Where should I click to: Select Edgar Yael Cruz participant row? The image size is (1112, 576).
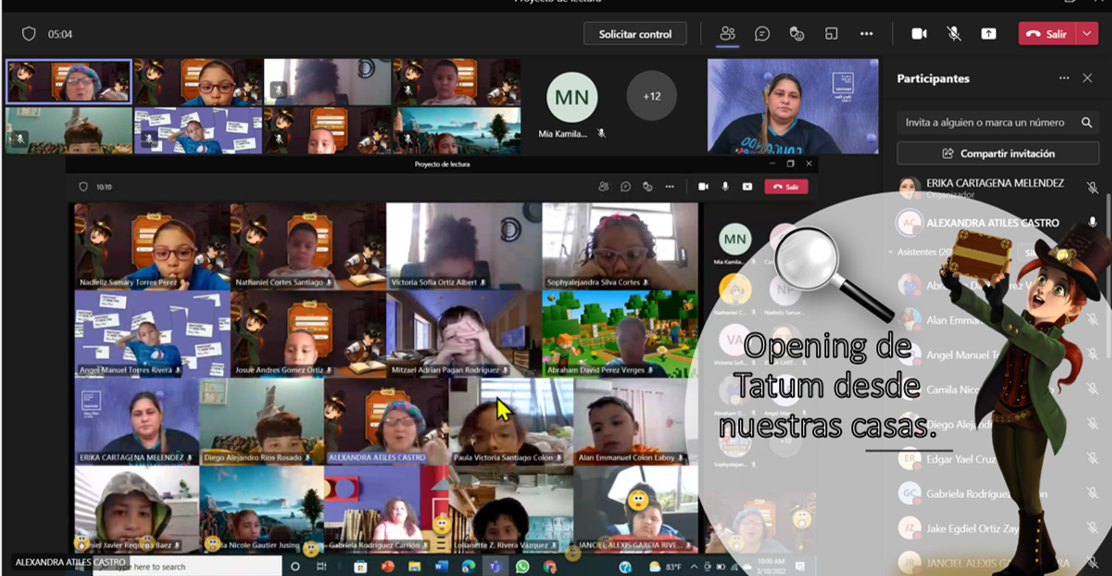pos(997,458)
